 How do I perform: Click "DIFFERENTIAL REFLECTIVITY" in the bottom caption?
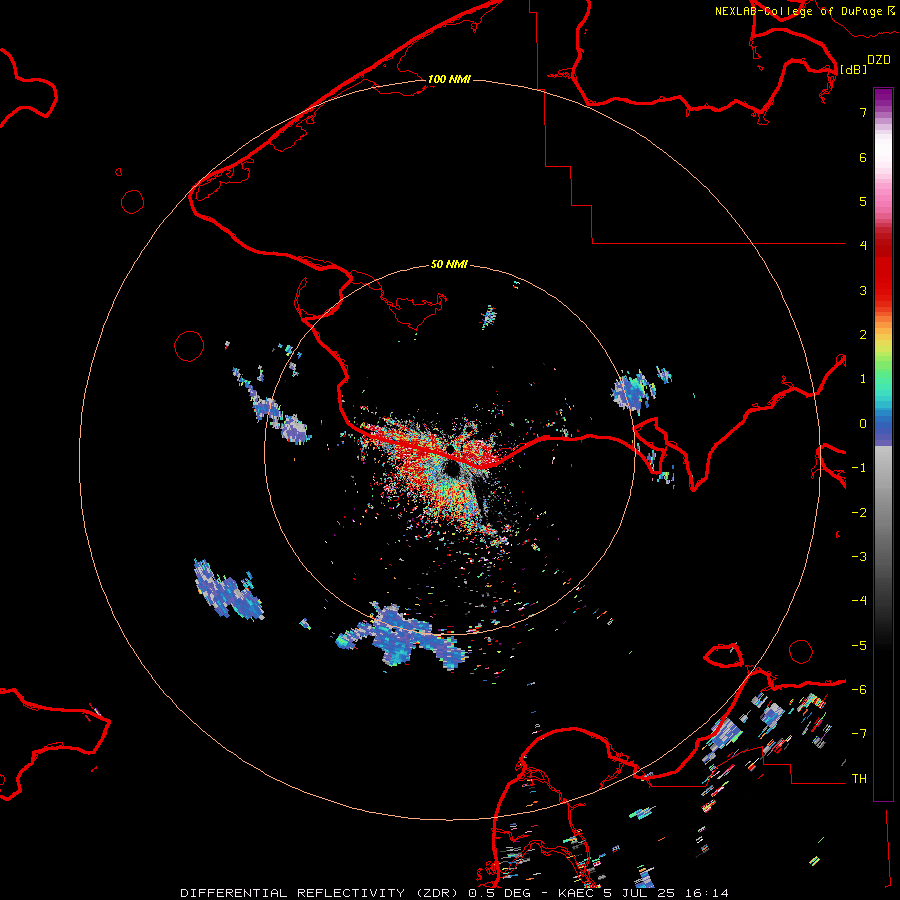pos(293,893)
